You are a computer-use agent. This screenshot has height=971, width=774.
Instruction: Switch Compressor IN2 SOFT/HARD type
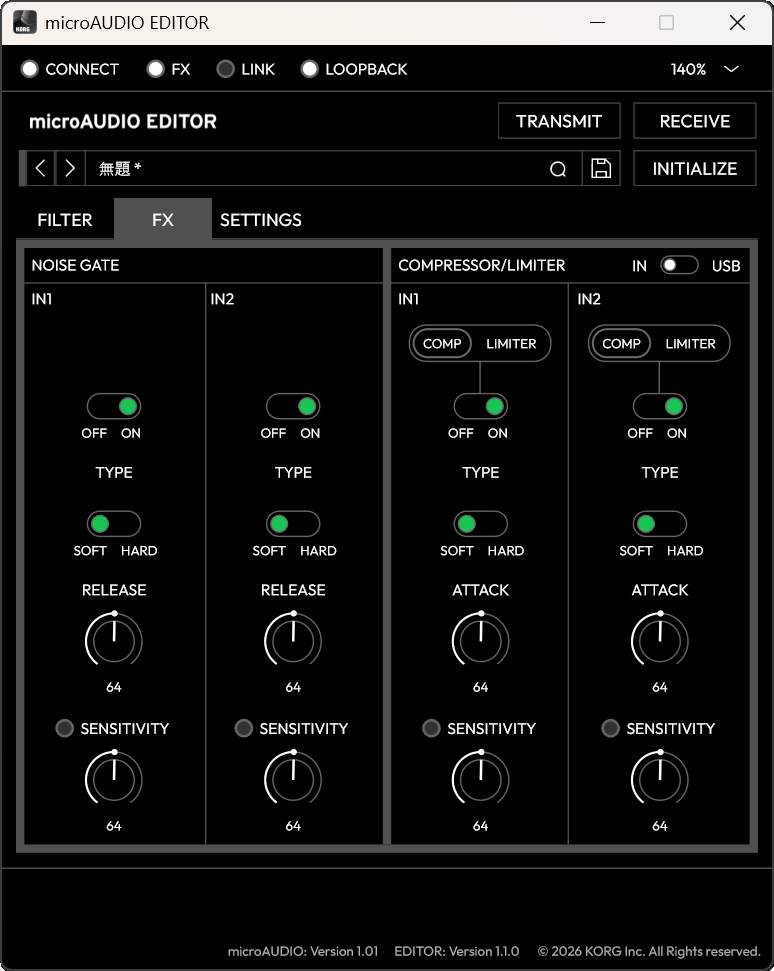660,524
